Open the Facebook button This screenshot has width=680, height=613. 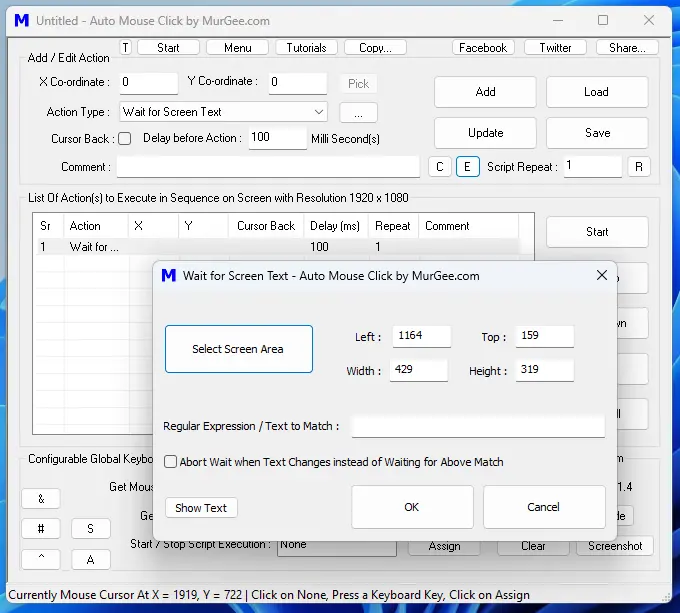(x=483, y=47)
